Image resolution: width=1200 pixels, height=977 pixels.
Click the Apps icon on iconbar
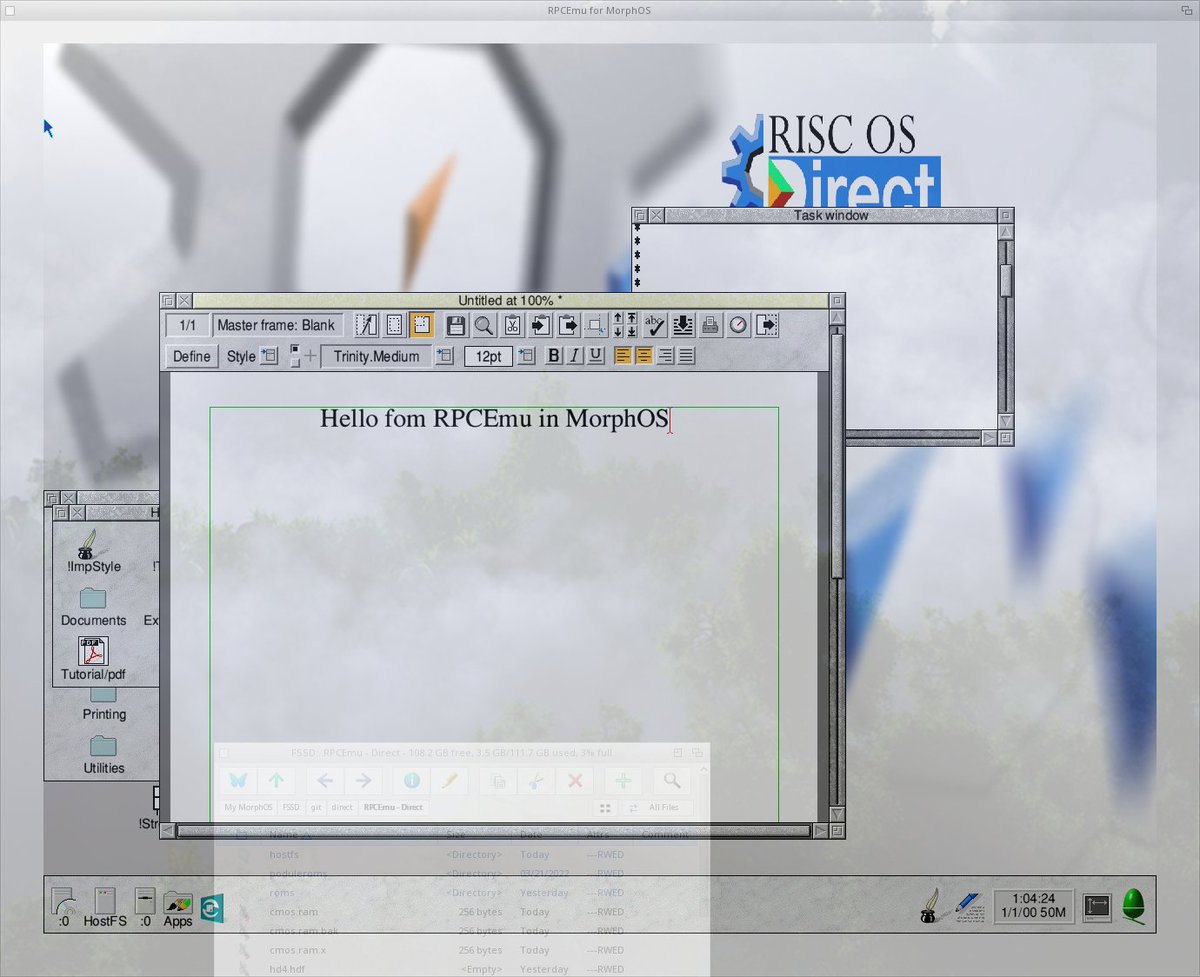coord(178,908)
